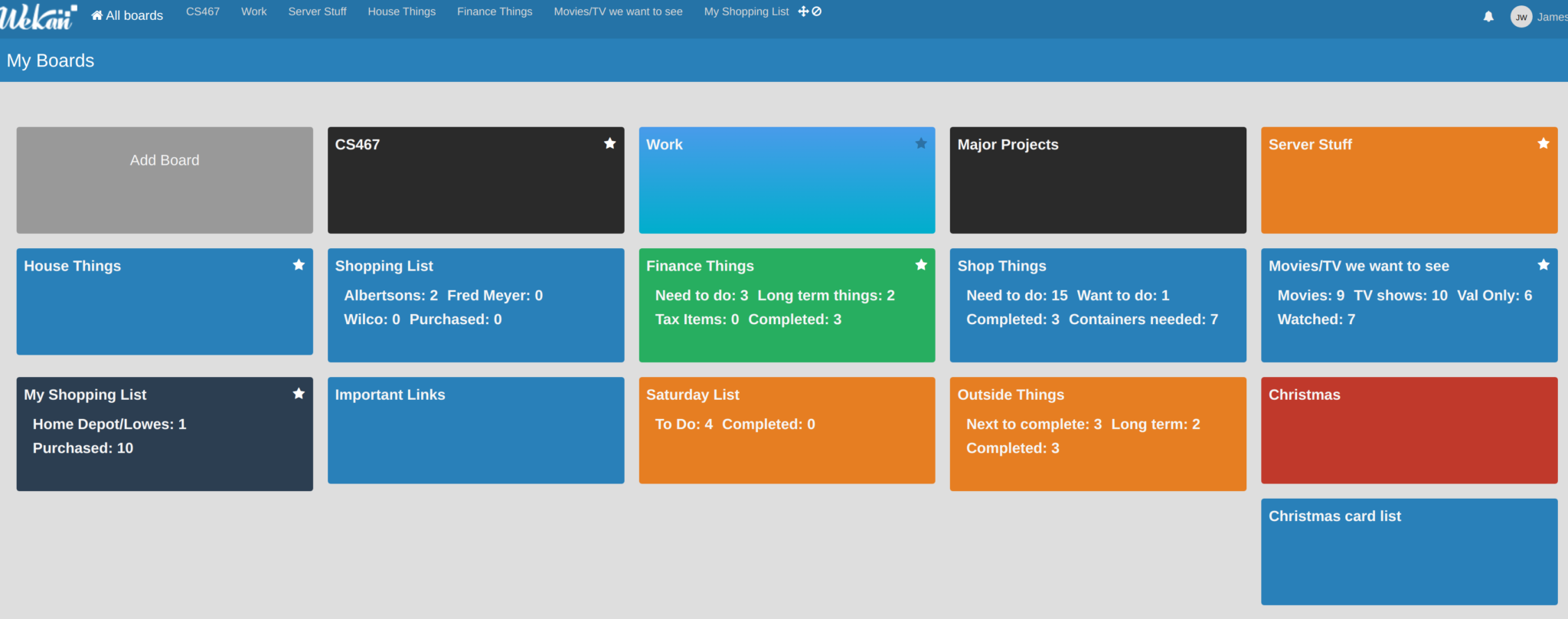The image size is (1568, 619).
Task: Unstar the Finance Things board
Action: tap(921, 265)
